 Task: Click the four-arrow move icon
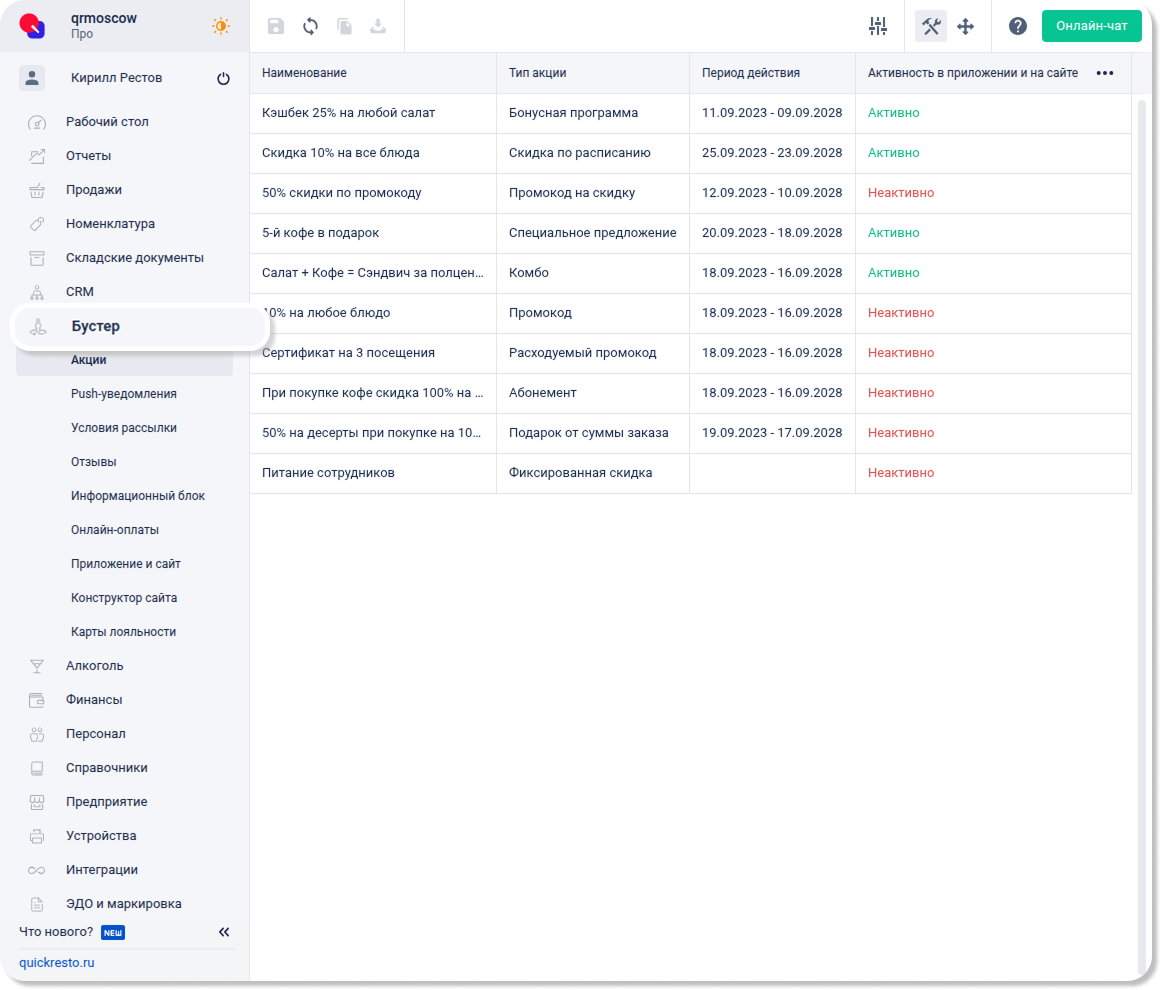tap(965, 27)
